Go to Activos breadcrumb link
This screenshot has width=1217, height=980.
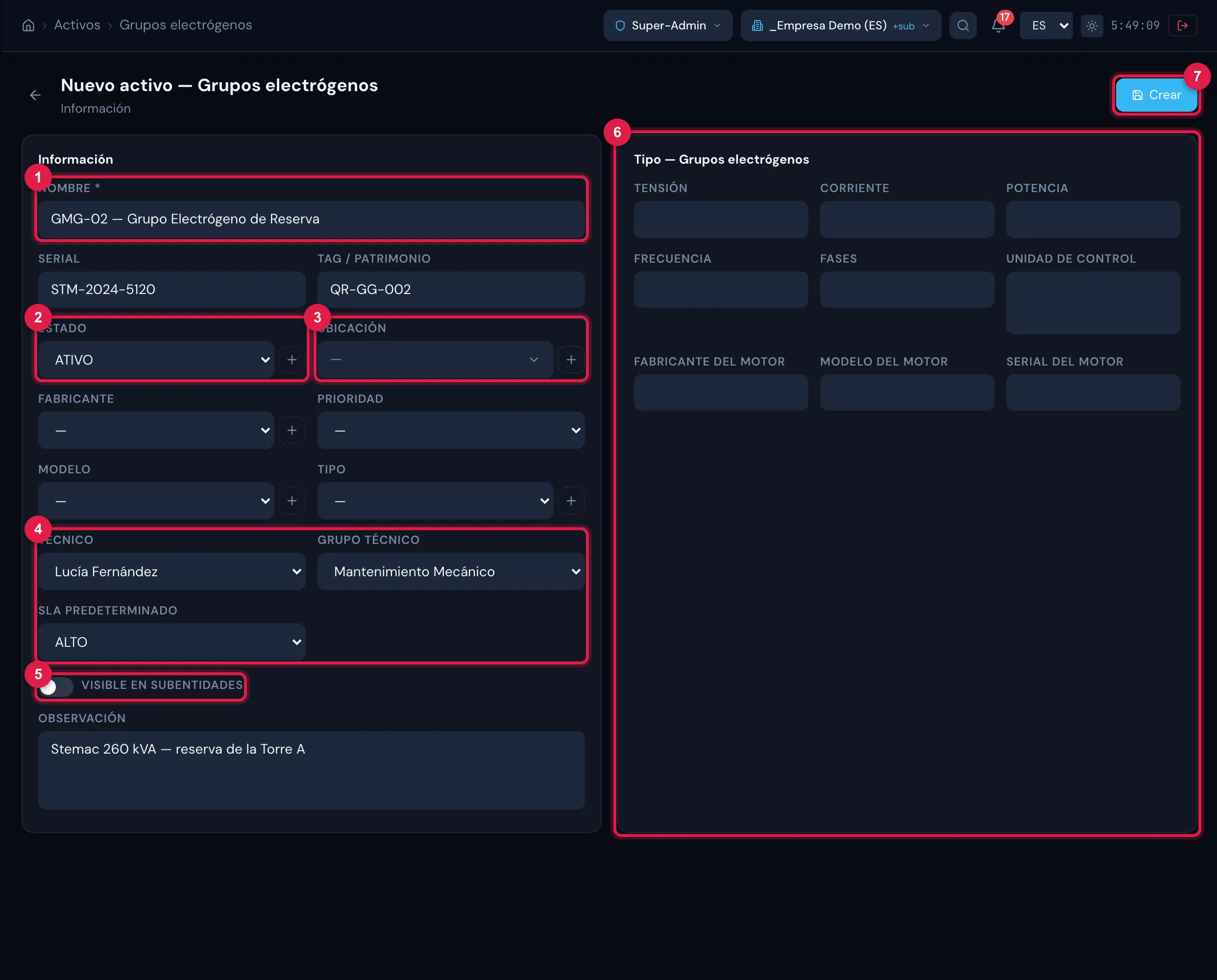[77, 25]
